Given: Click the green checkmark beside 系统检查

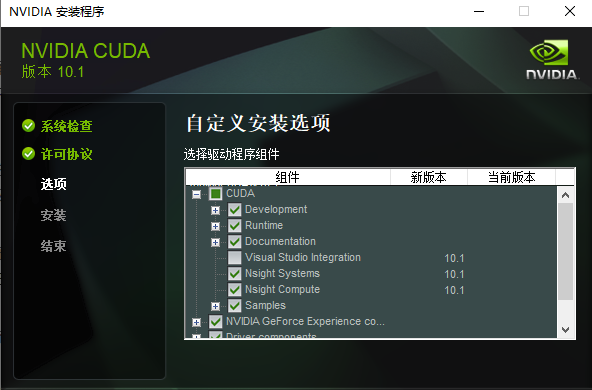Looking at the screenshot, I should [x=28, y=126].
